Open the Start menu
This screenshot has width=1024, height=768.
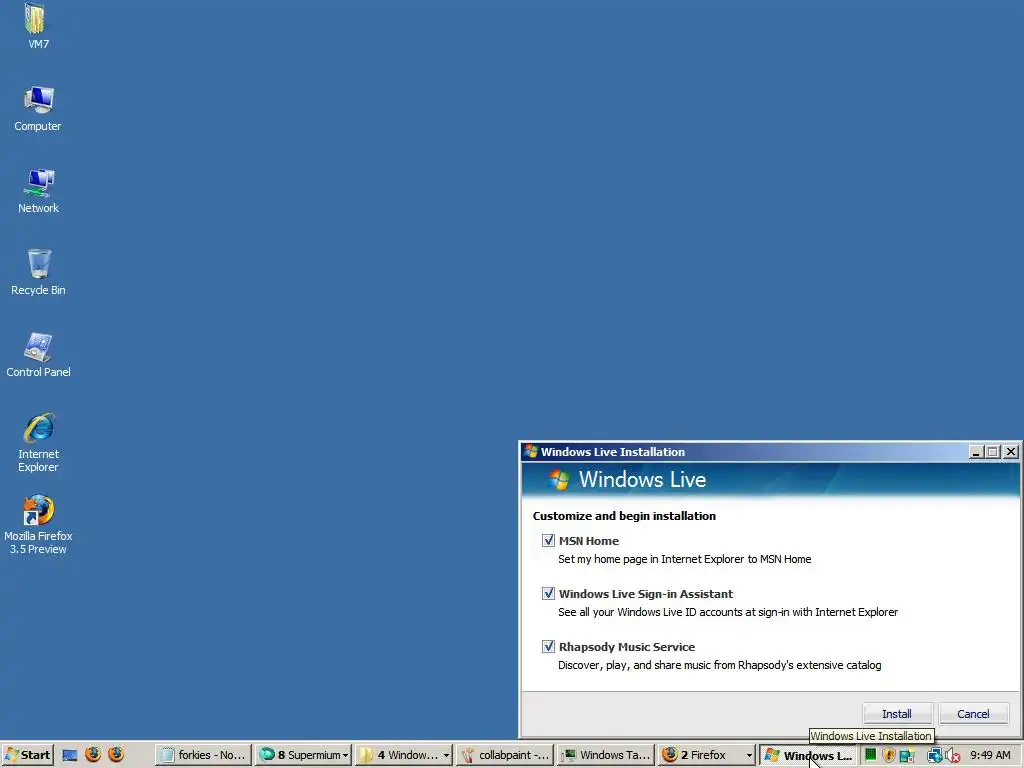(27, 755)
